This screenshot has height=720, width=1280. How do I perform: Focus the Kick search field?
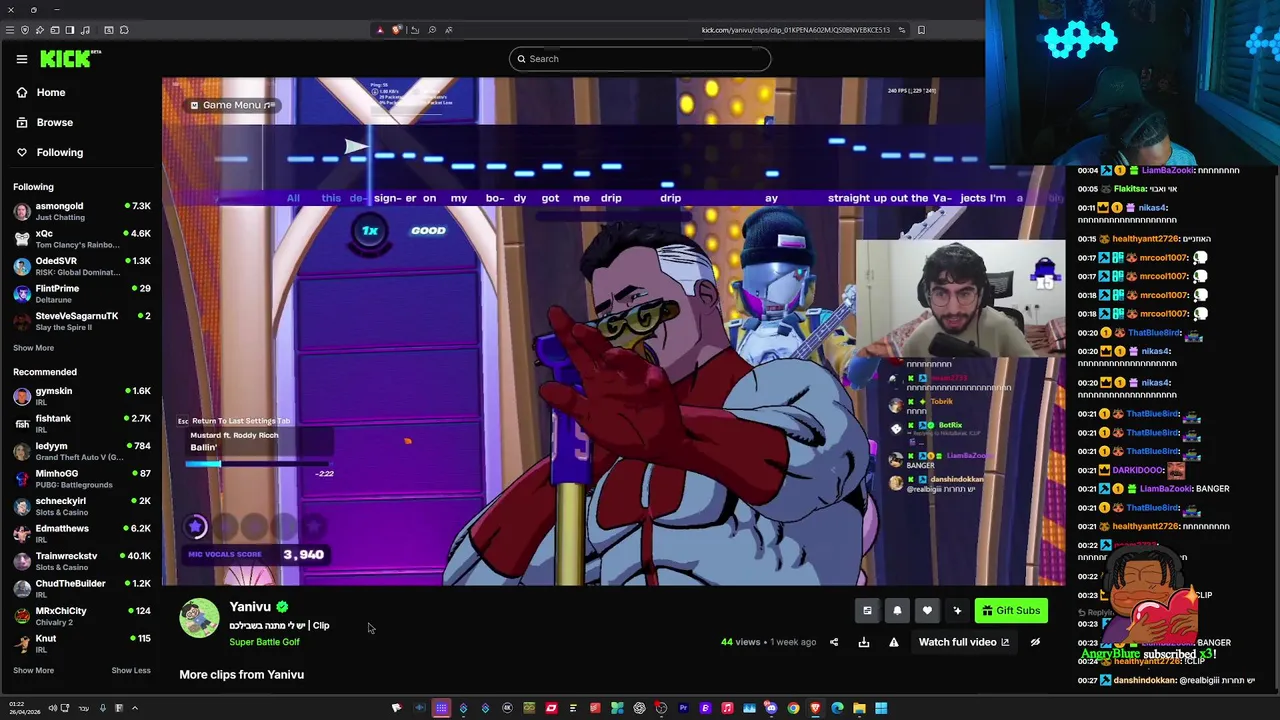coord(640,59)
